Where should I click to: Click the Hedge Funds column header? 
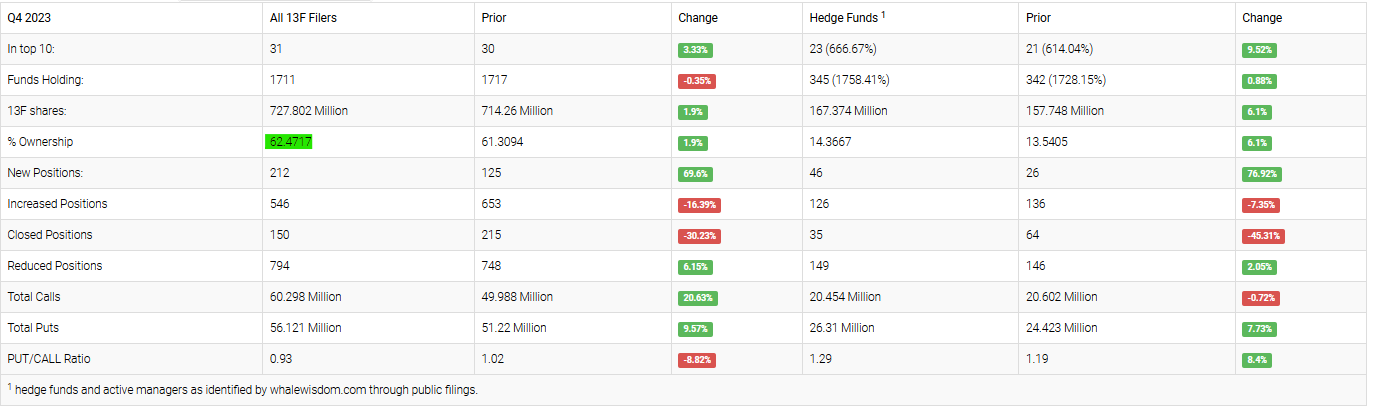coord(841,18)
